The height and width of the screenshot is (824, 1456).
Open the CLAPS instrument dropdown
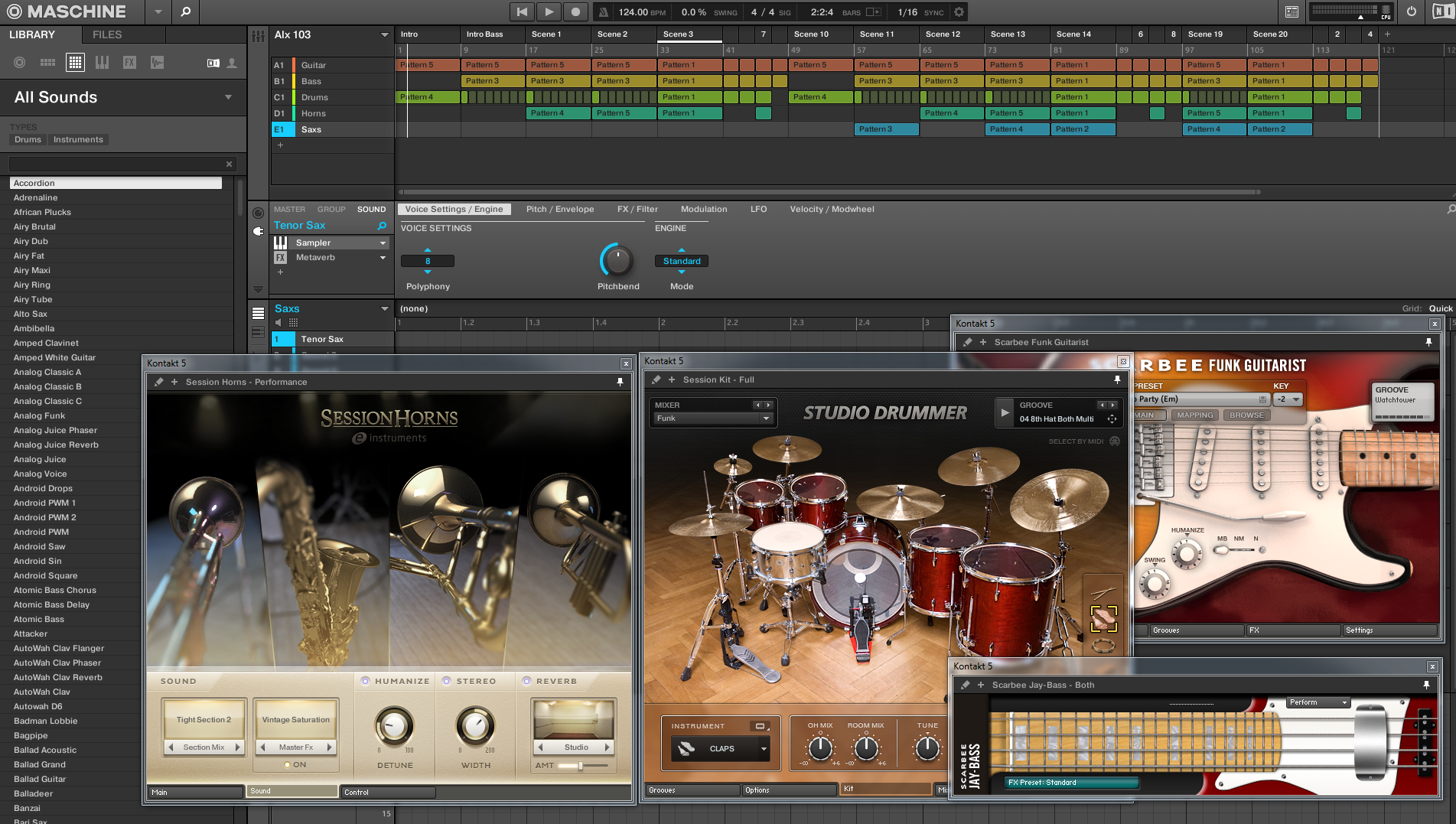(x=763, y=749)
